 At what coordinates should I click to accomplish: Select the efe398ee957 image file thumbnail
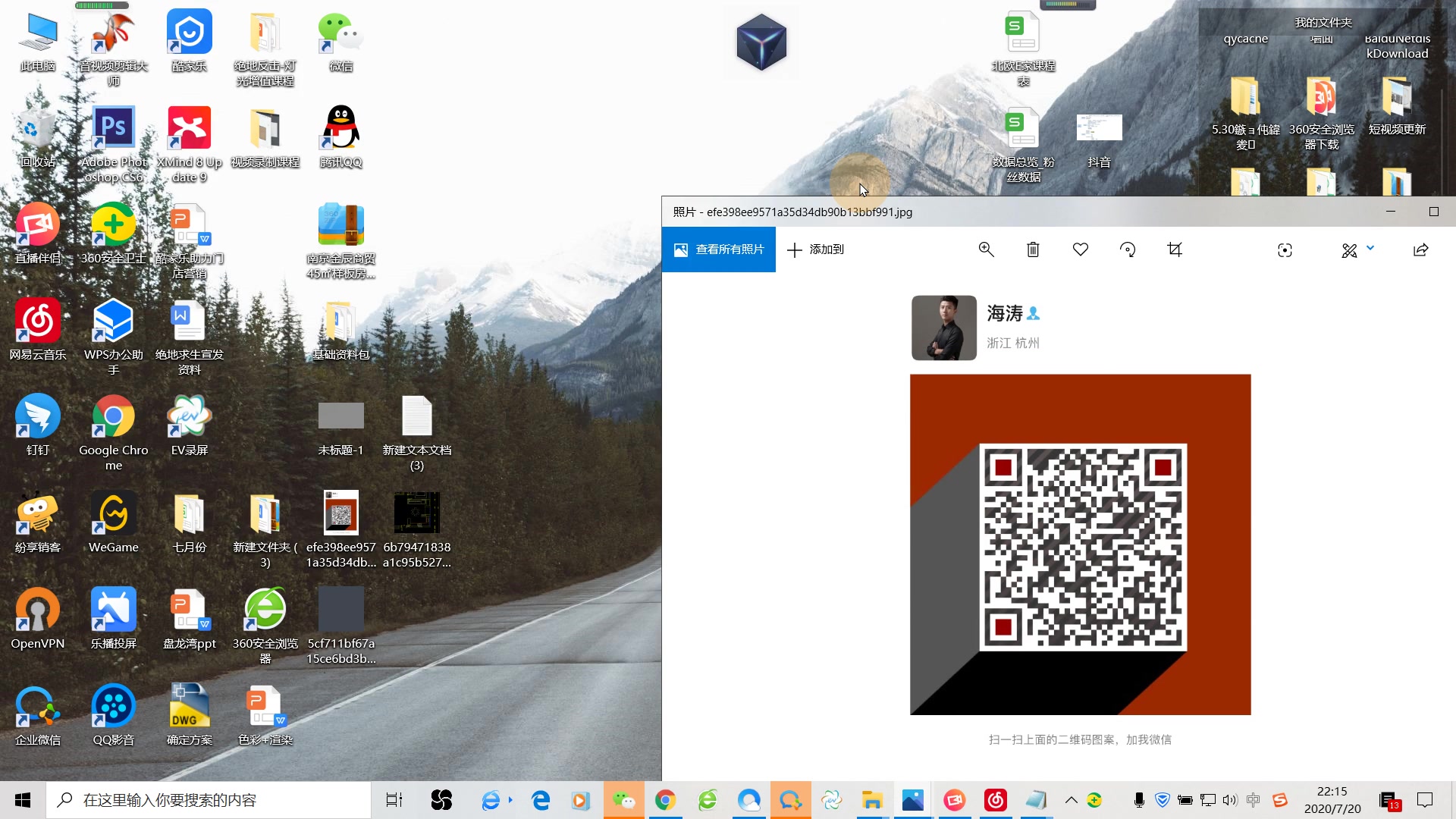[x=341, y=529]
